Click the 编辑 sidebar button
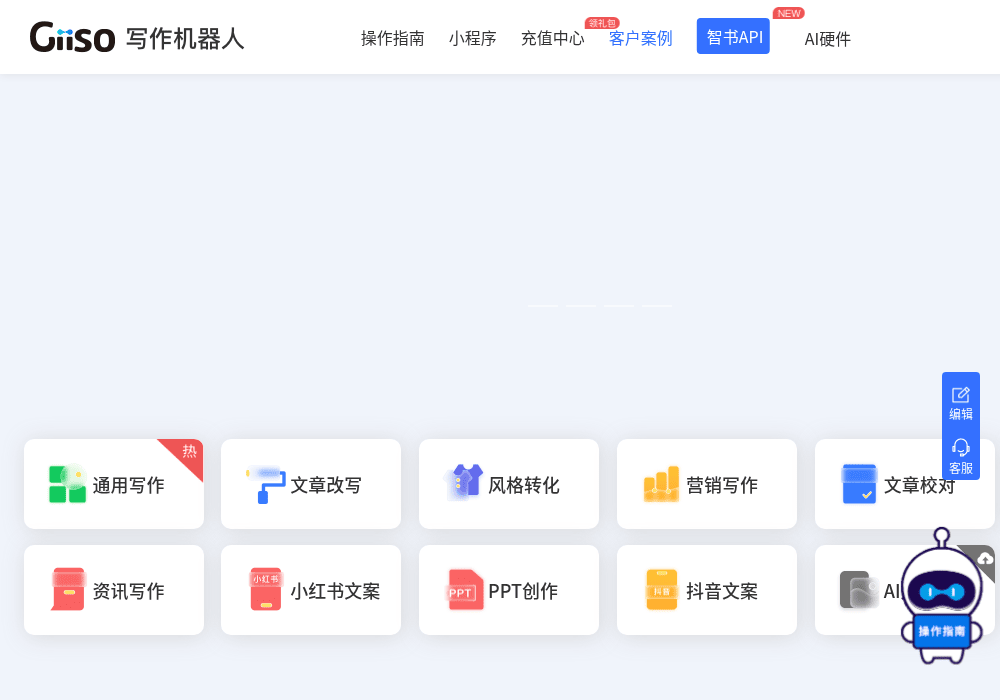This screenshot has height=700, width=1000. point(960,404)
